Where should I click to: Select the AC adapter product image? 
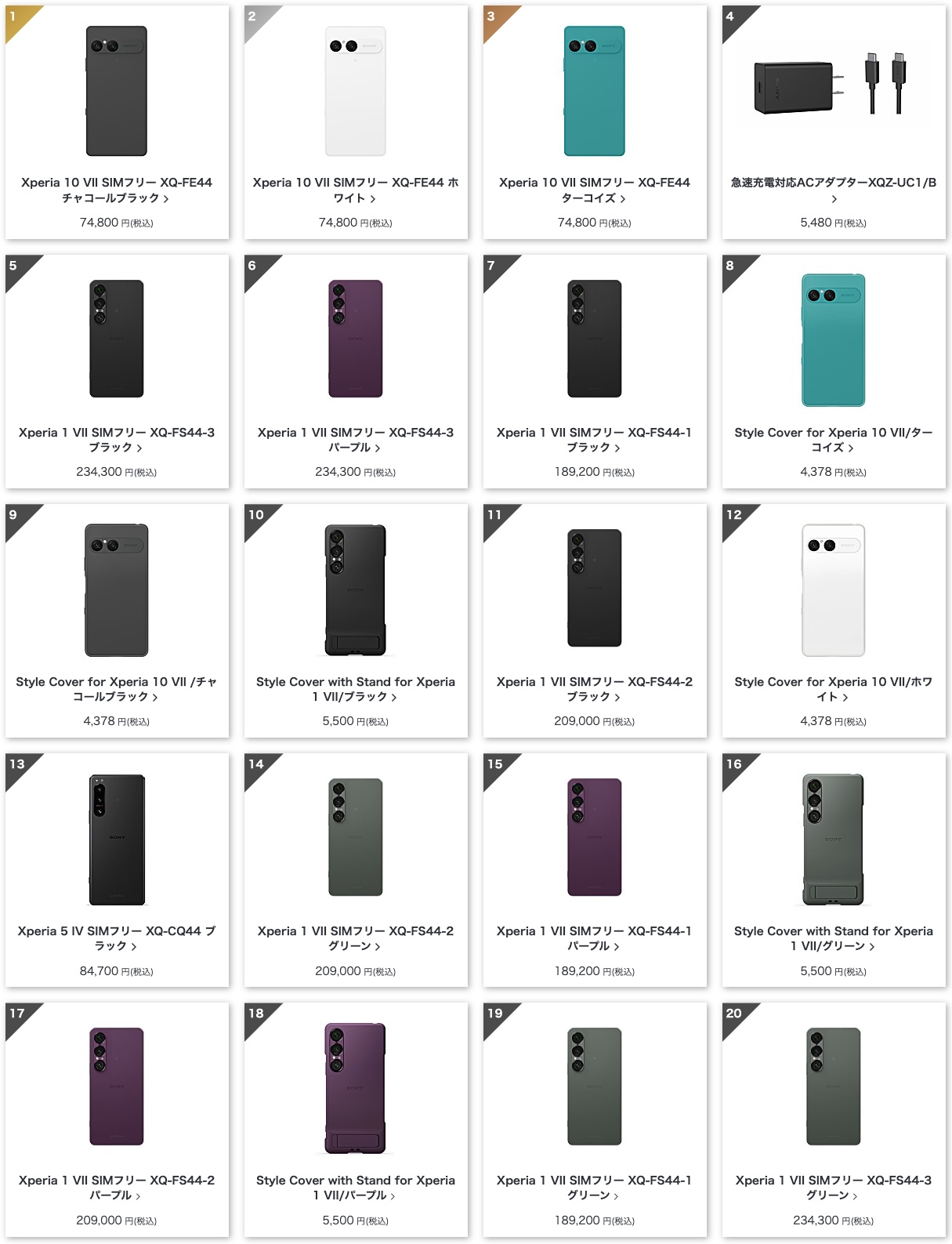(833, 86)
